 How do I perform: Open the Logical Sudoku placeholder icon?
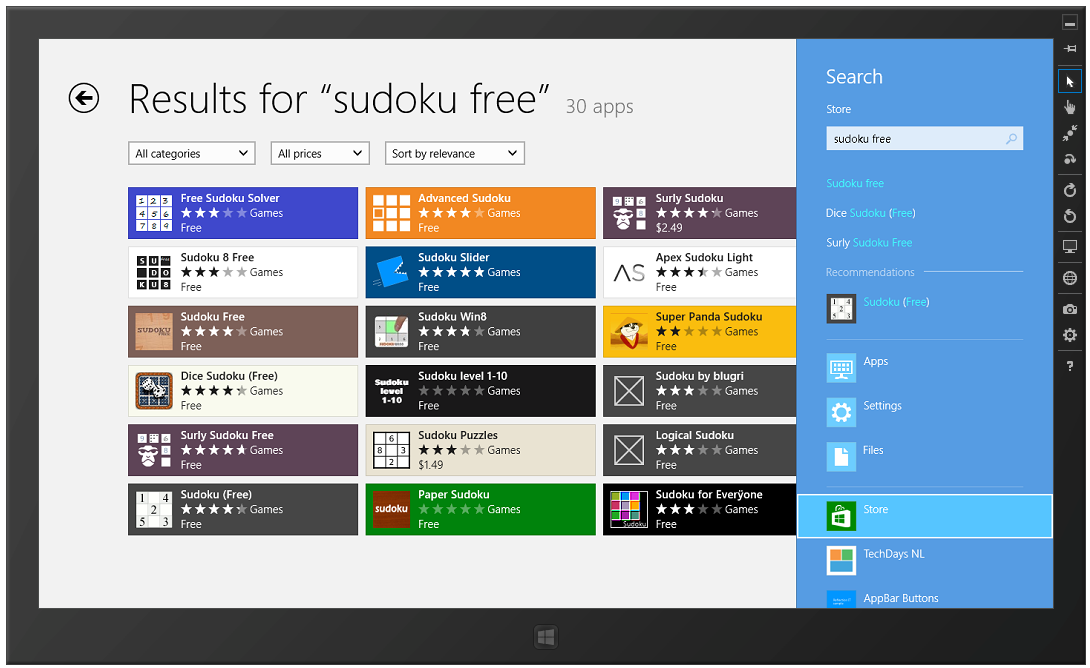coord(629,450)
